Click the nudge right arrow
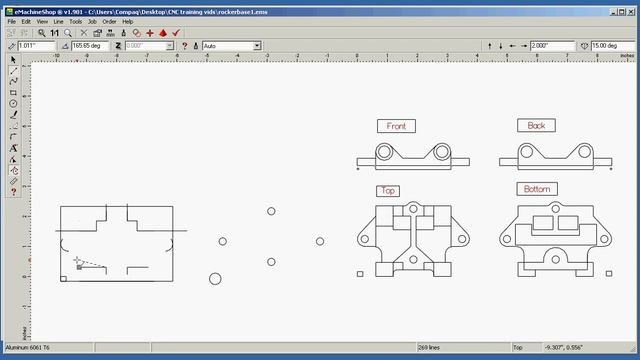The image size is (640, 360). point(524,46)
